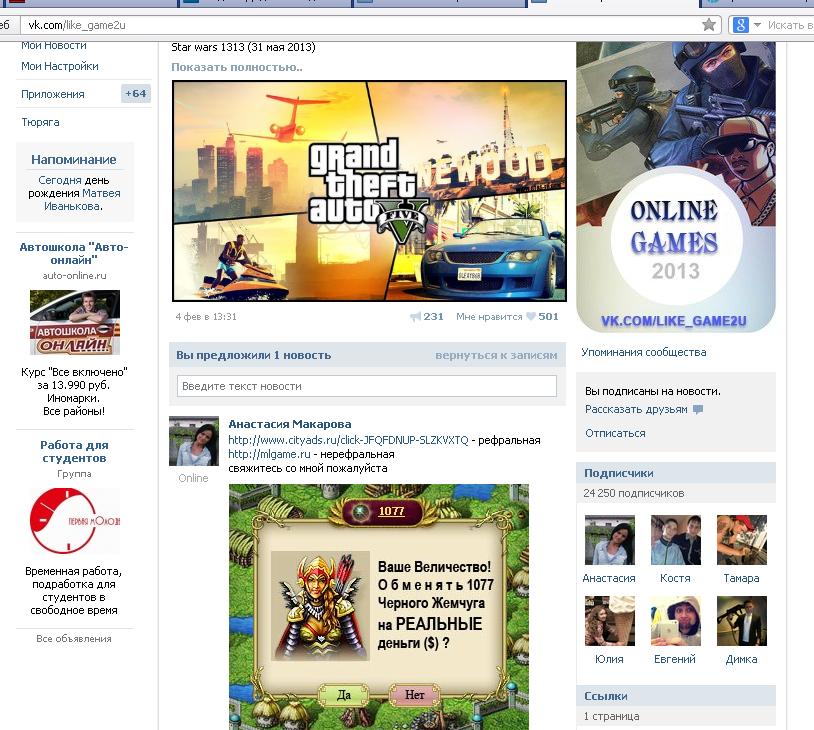This screenshot has width=814, height=730.
Task: Open Упоминания сообщества link
Action: tap(644, 353)
